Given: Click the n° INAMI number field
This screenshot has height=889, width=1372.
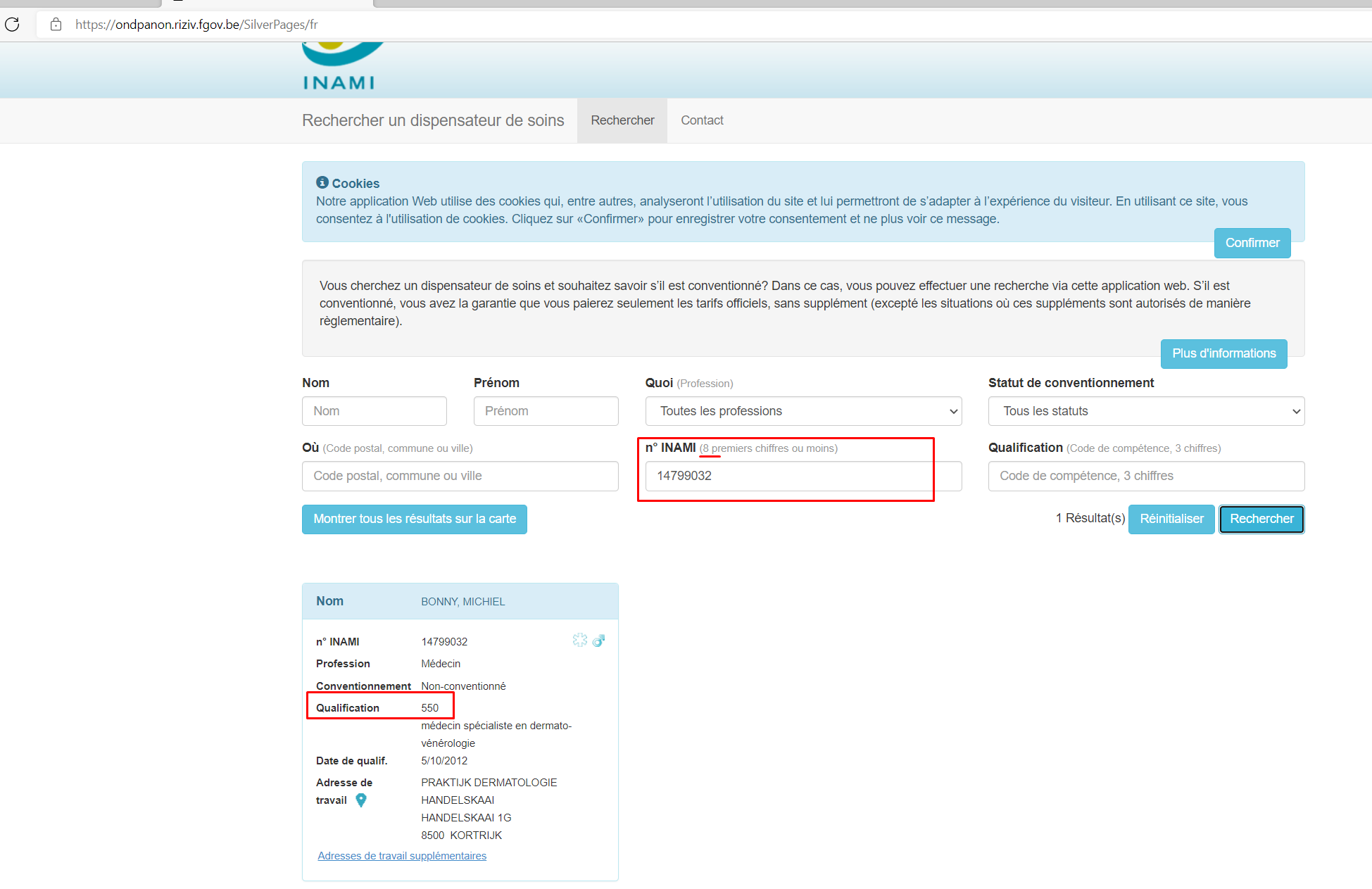Looking at the screenshot, I should click(x=803, y=476).
